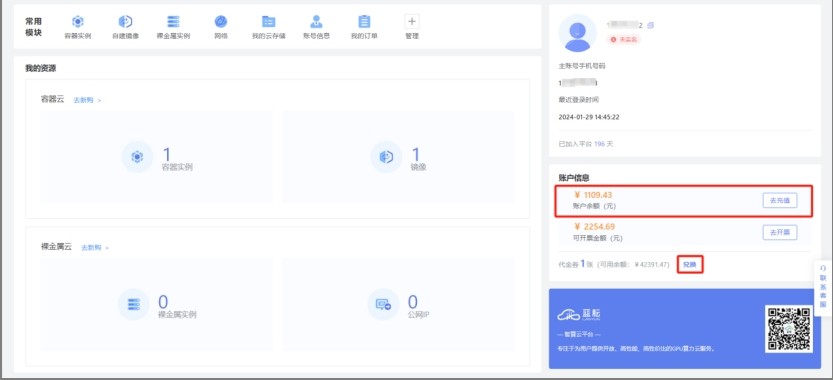Open the 容器实例 module icon
The height and width of the screenshot is (380, 833).
(x=78, y=22)
